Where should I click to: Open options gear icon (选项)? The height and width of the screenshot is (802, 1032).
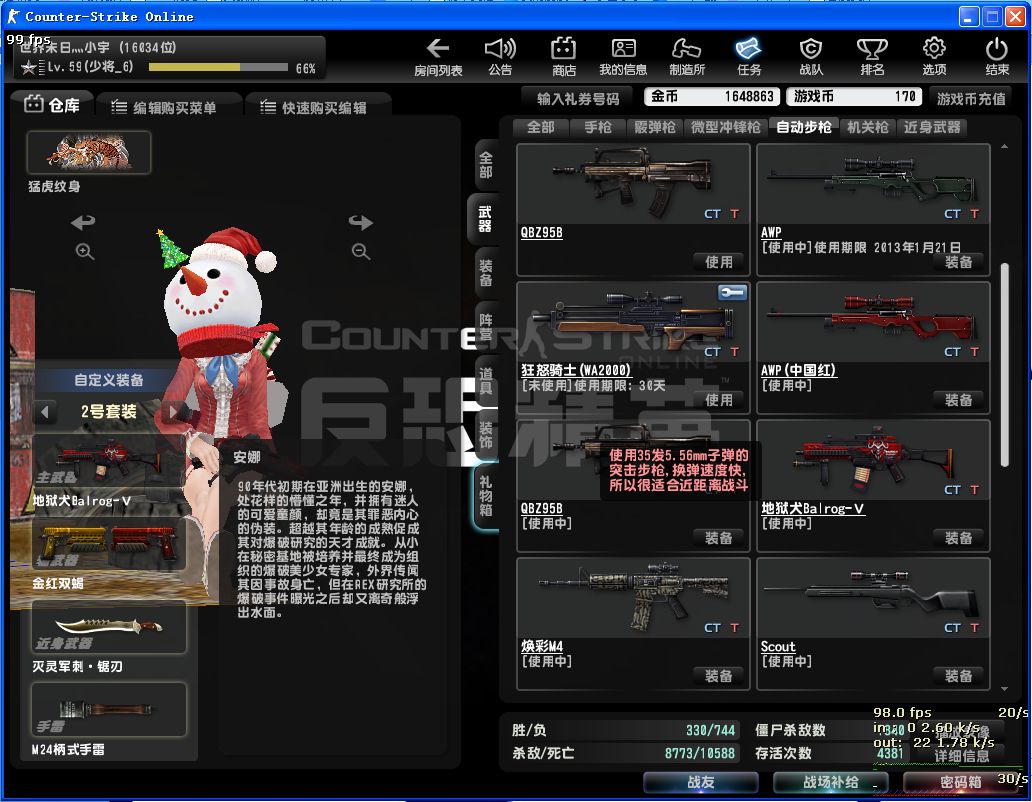pos(934,57)
